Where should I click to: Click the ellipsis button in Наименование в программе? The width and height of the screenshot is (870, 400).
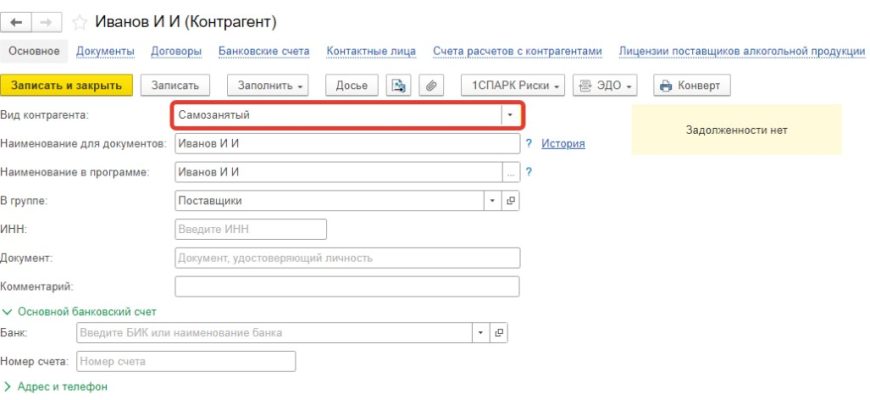[x=510, y=172]
